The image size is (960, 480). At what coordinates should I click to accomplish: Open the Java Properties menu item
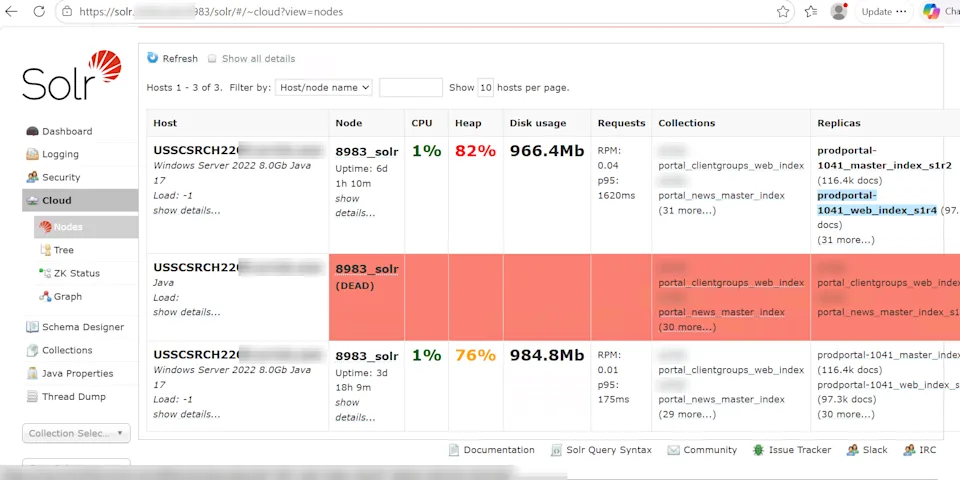[78, 373]
